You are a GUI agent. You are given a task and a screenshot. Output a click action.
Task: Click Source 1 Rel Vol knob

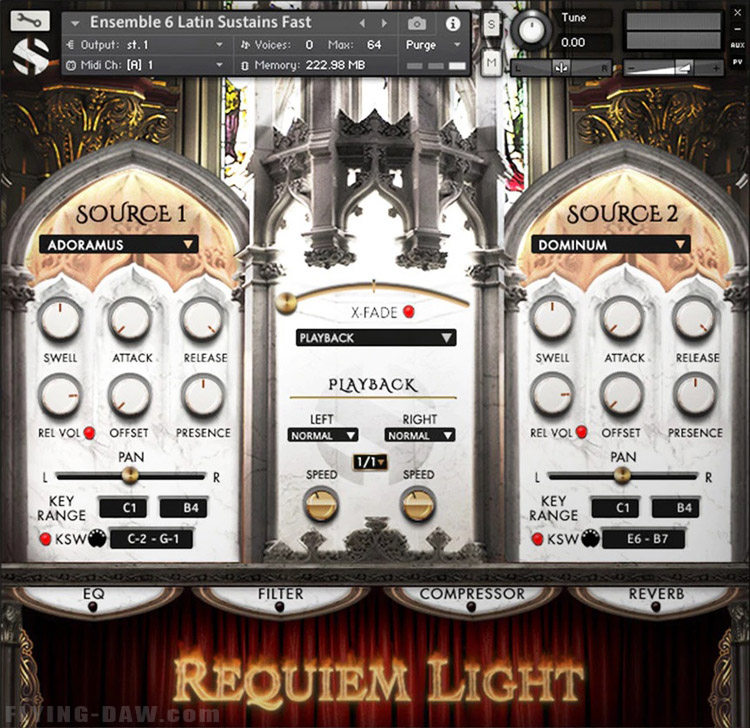point(60,395)
